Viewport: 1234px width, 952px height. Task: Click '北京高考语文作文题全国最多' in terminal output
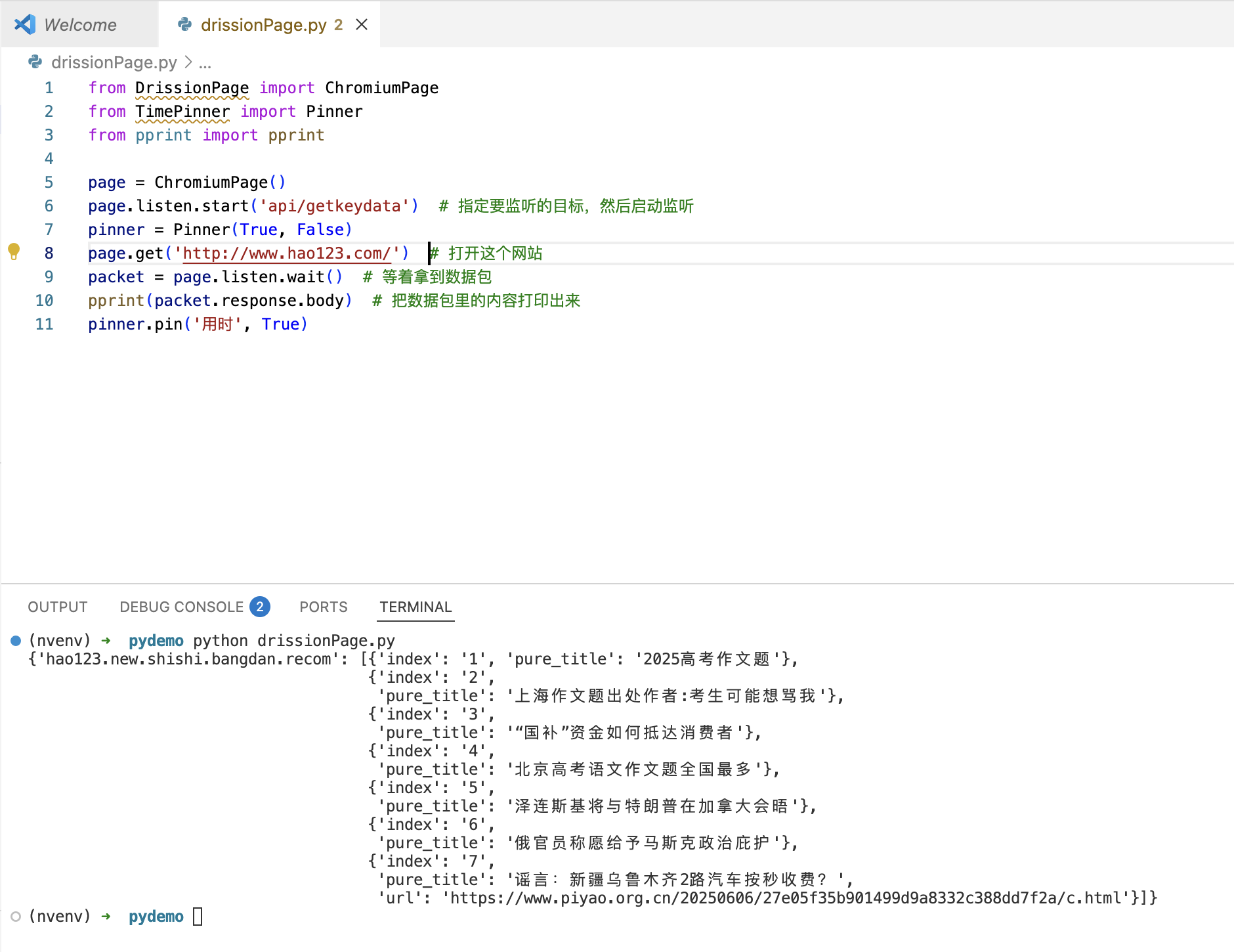[x=633, y=769]
